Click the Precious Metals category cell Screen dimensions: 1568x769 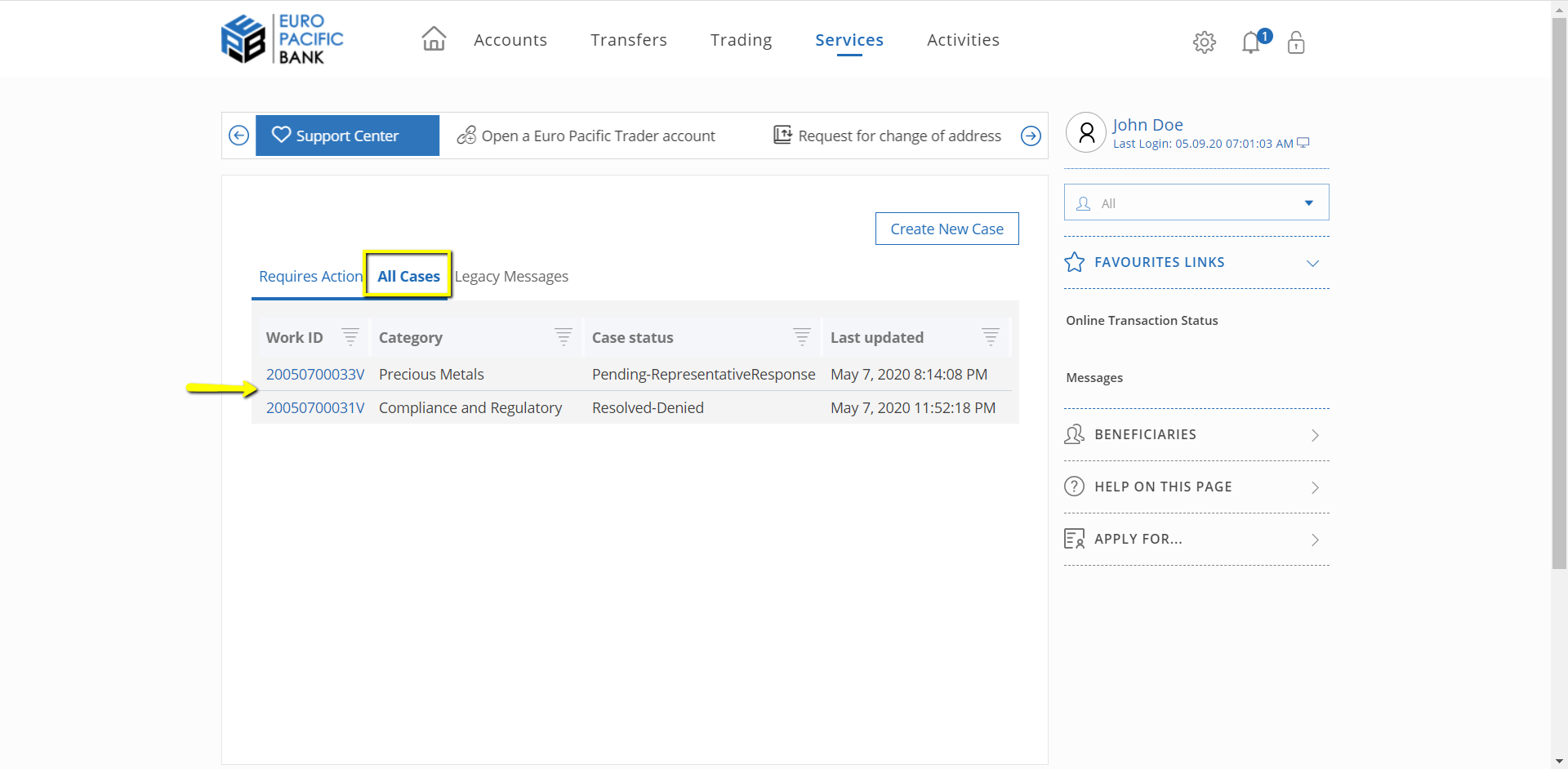[x=431, y=375]
